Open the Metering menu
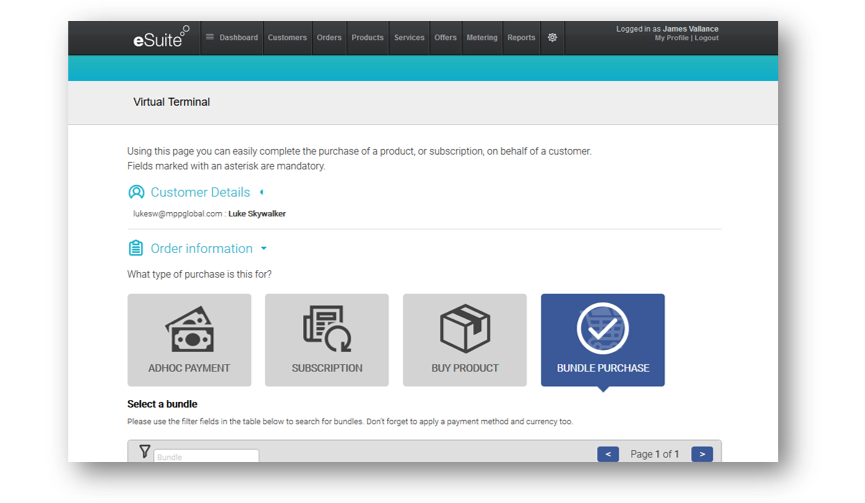 pyautogui.click(x=482, y=38)
